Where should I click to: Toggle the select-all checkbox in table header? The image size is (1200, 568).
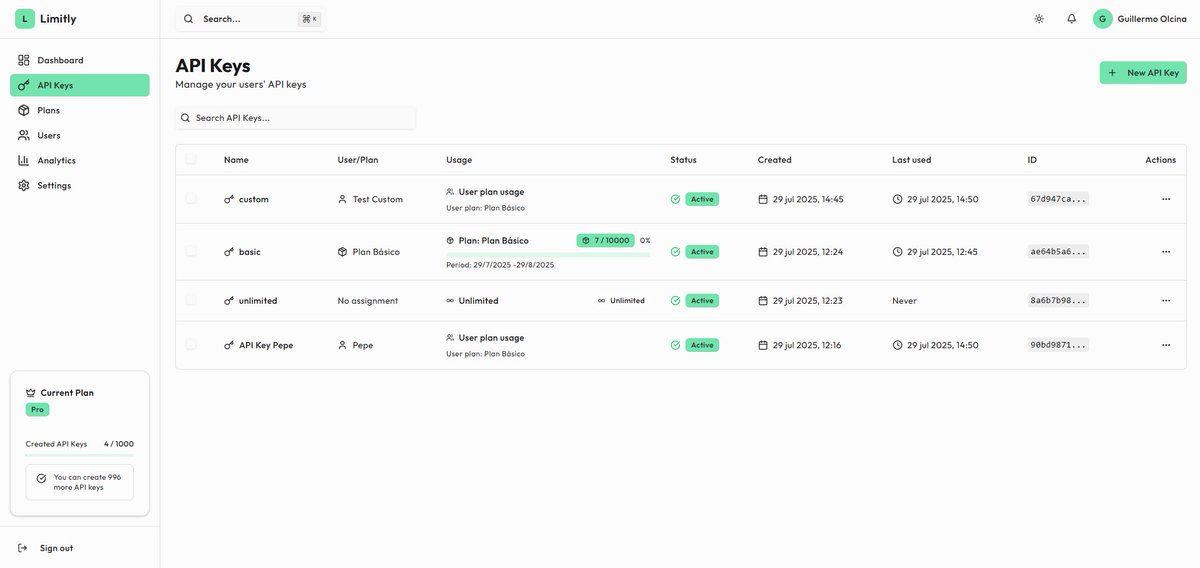coord(191,159)
